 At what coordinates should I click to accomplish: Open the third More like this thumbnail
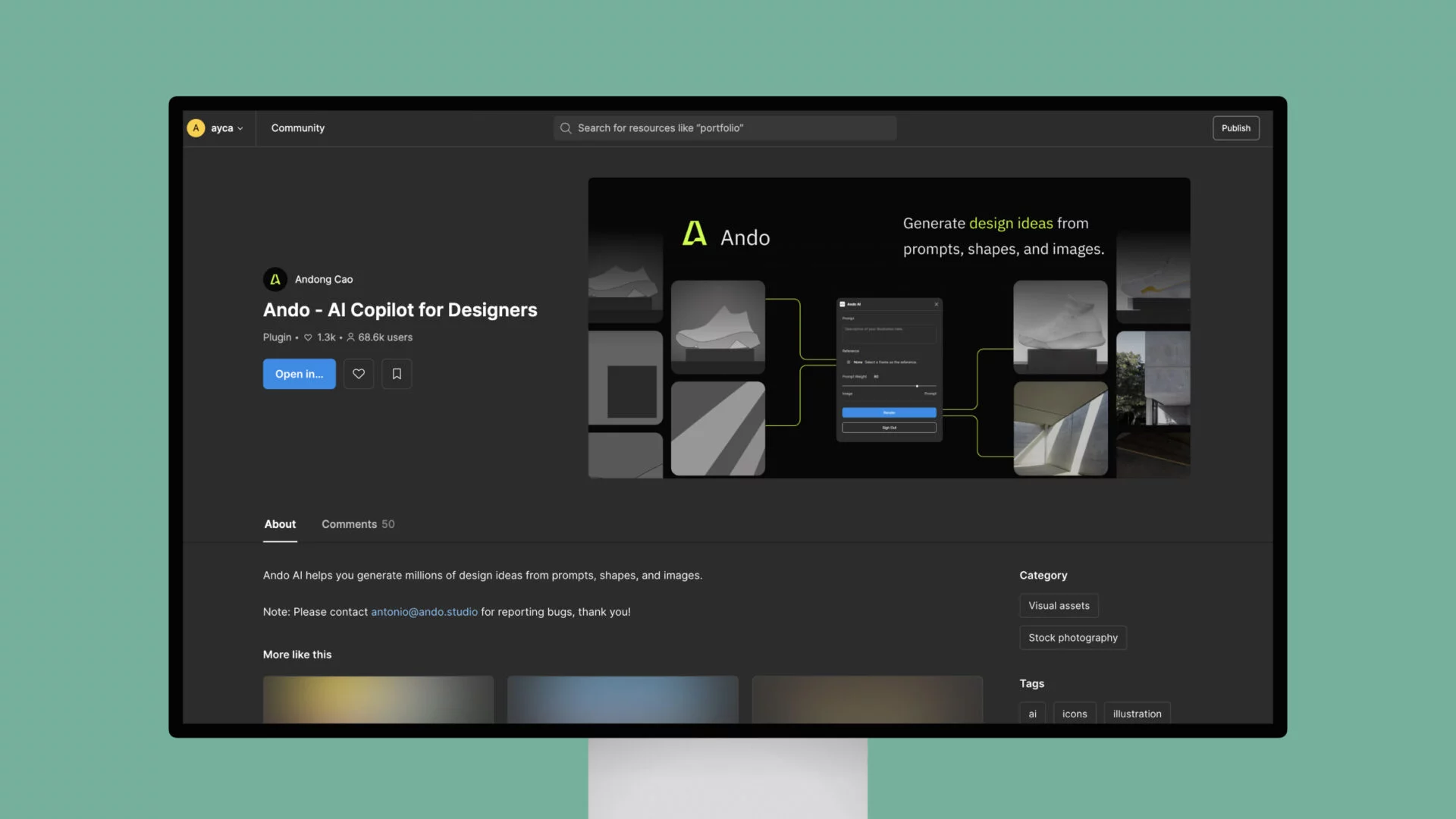click(867, 699)
